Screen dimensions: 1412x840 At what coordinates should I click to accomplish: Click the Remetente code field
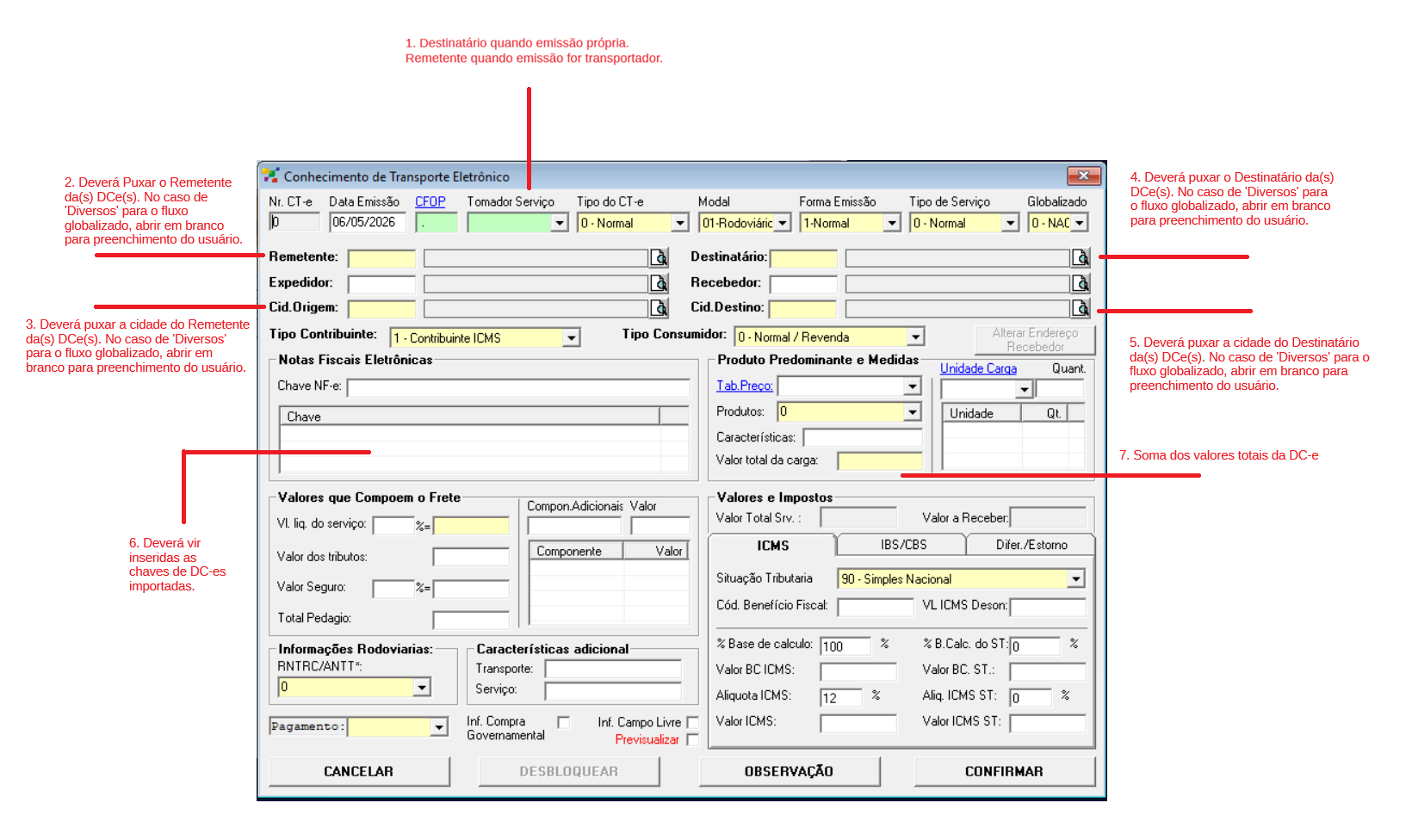click(381, 258)
